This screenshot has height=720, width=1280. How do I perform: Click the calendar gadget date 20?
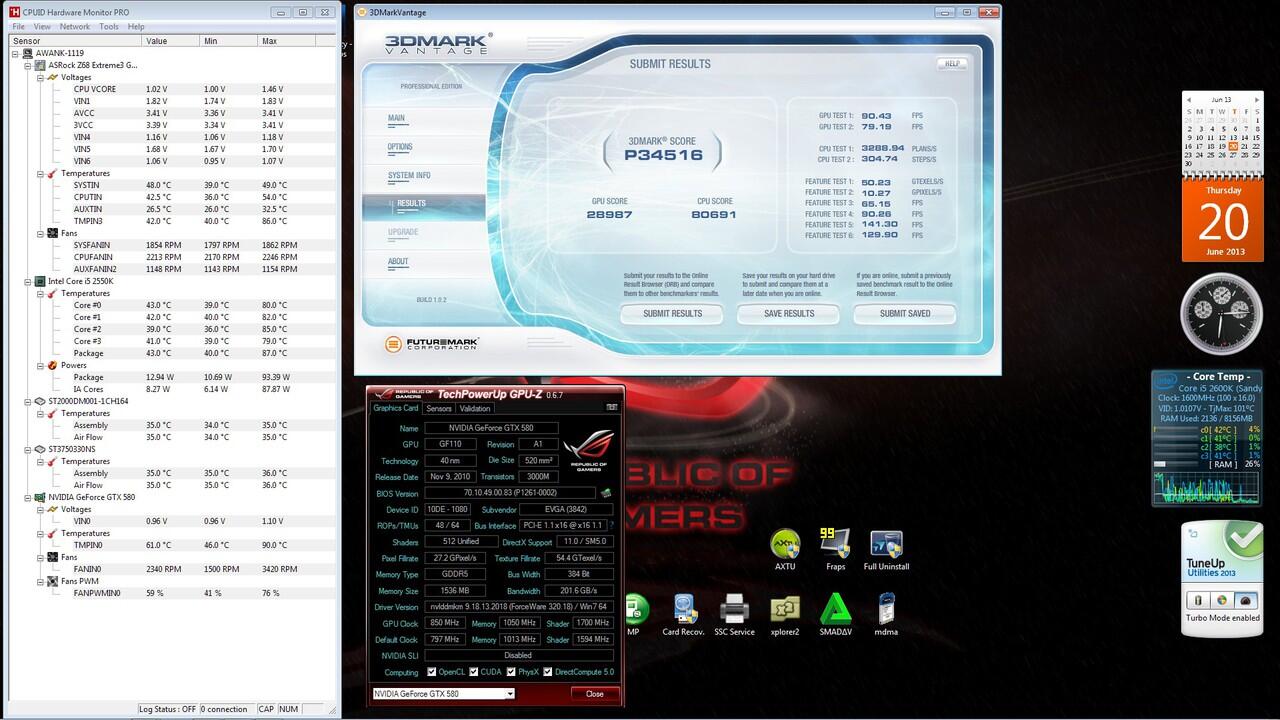1233,146
